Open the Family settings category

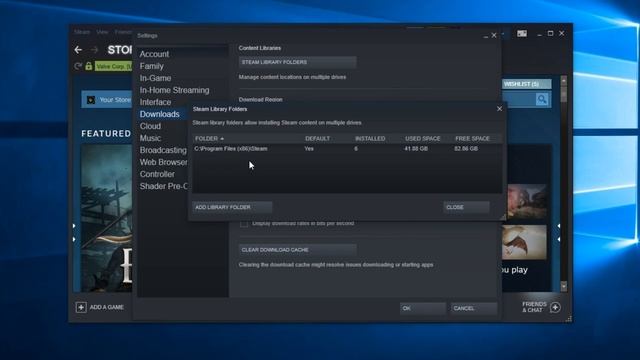(x=151, y=66)
